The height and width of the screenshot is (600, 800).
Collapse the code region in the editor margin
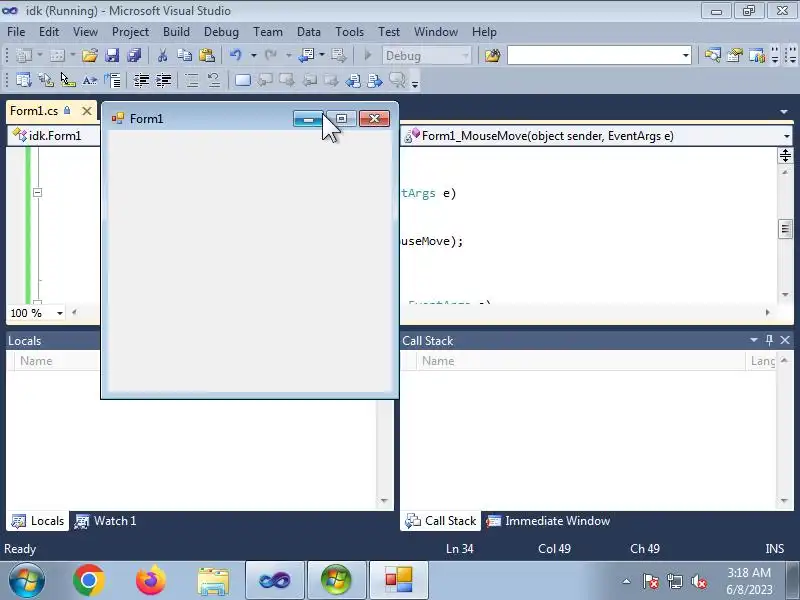(37, 192)
